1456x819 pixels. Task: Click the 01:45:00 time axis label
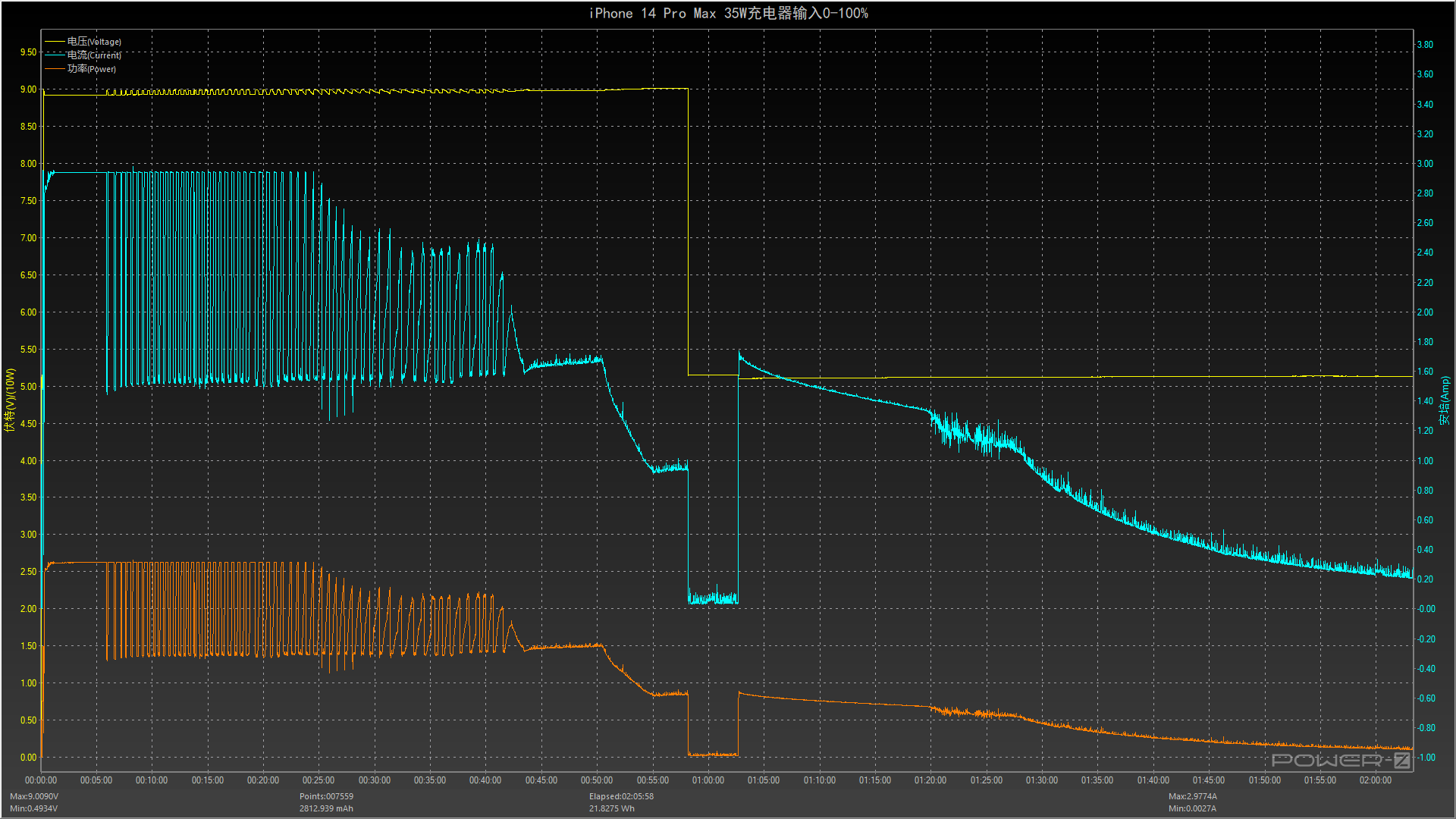(1209, 780)
